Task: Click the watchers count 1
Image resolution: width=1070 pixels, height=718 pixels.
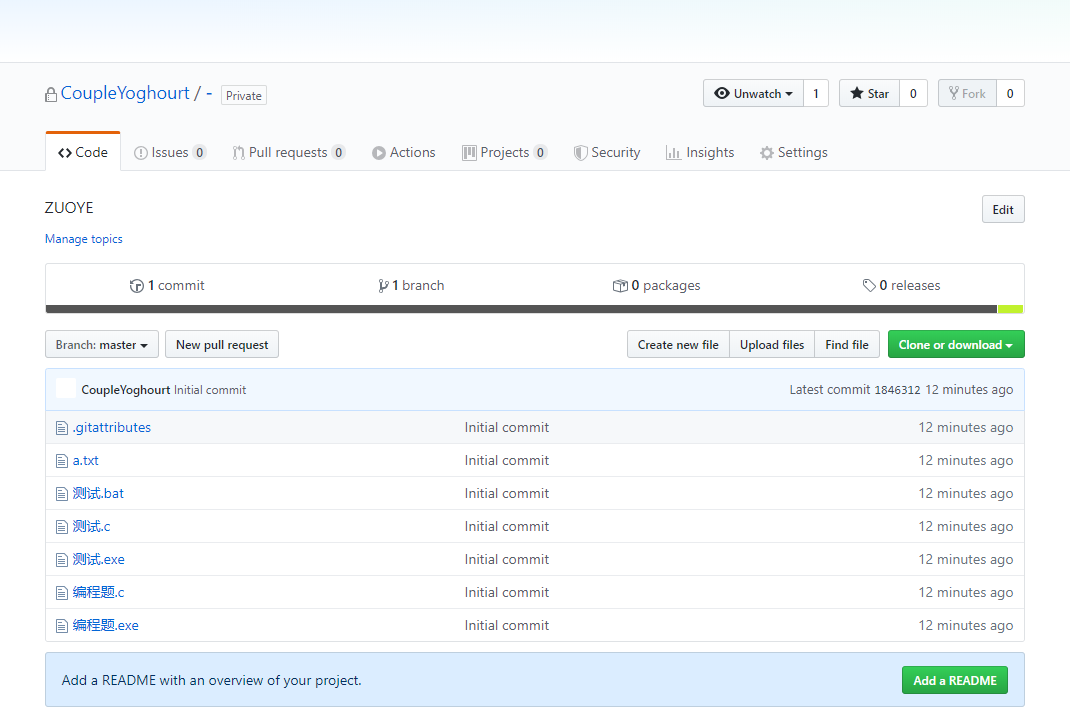Action: [815, 94]
